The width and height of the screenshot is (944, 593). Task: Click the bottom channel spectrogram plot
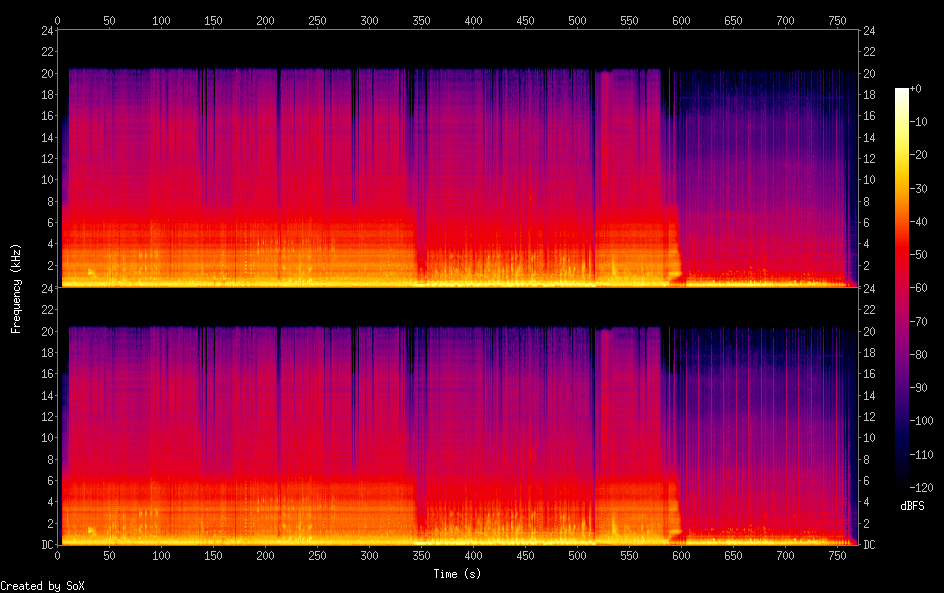(458, 417)
